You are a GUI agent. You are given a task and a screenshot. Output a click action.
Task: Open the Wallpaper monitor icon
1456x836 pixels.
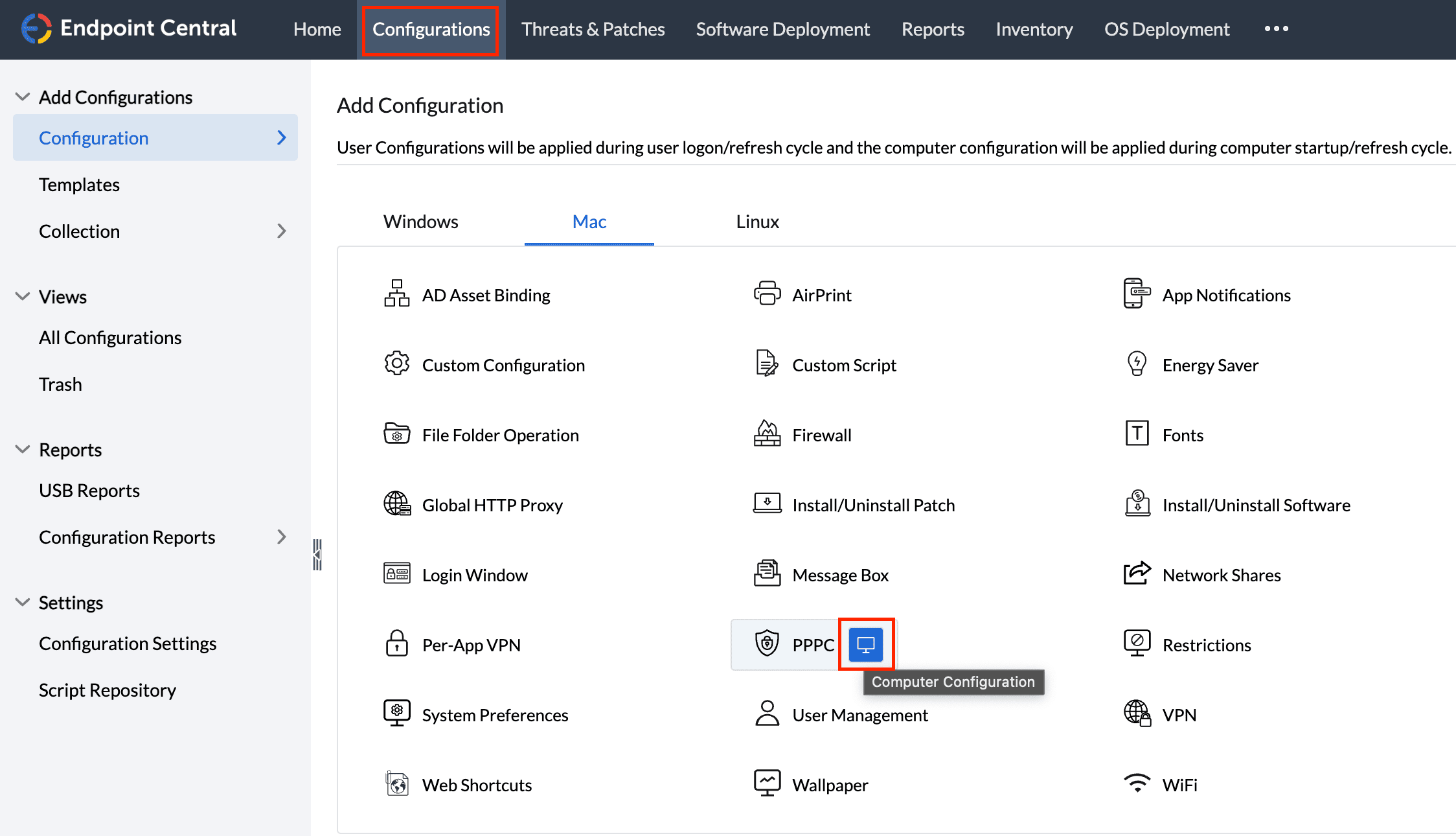(x=767, y=784)
